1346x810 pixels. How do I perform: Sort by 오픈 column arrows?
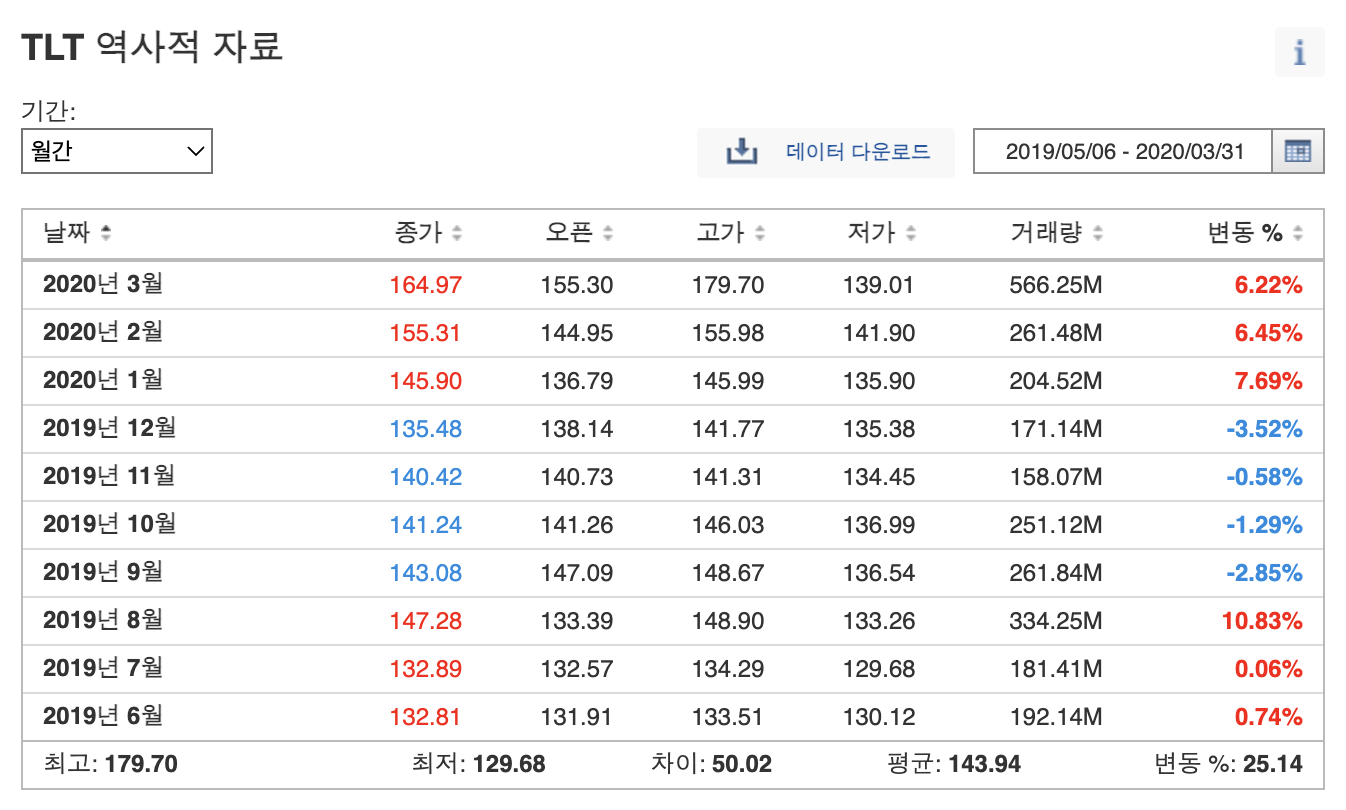pos(608,234)
